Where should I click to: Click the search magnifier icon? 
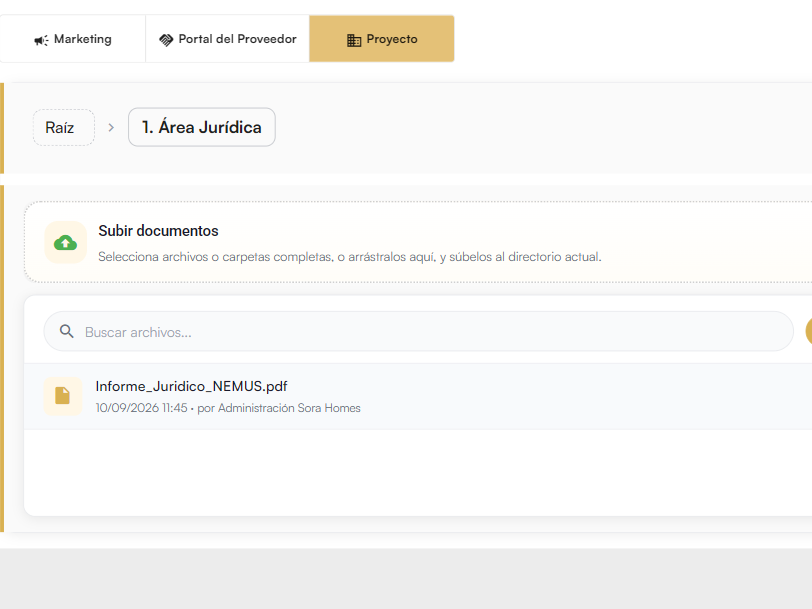point(66,331)
